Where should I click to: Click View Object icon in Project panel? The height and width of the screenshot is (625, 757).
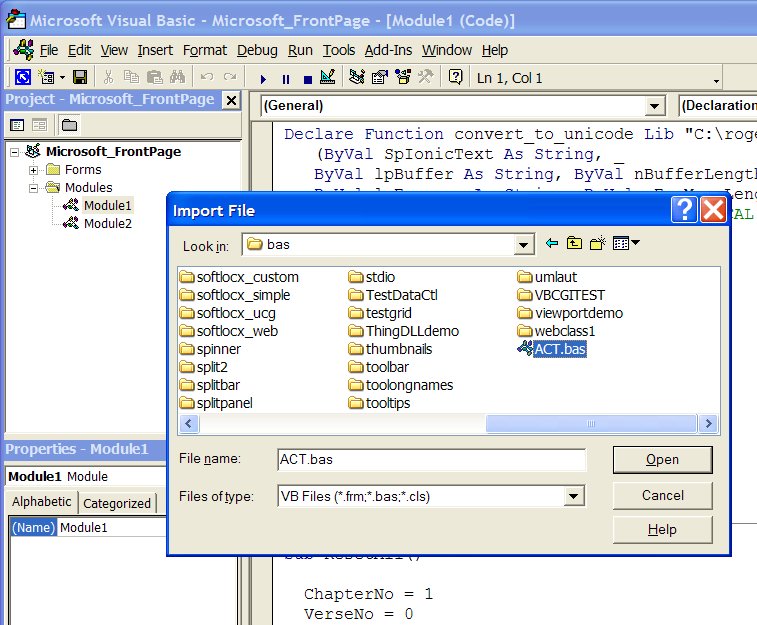(39, 125)
